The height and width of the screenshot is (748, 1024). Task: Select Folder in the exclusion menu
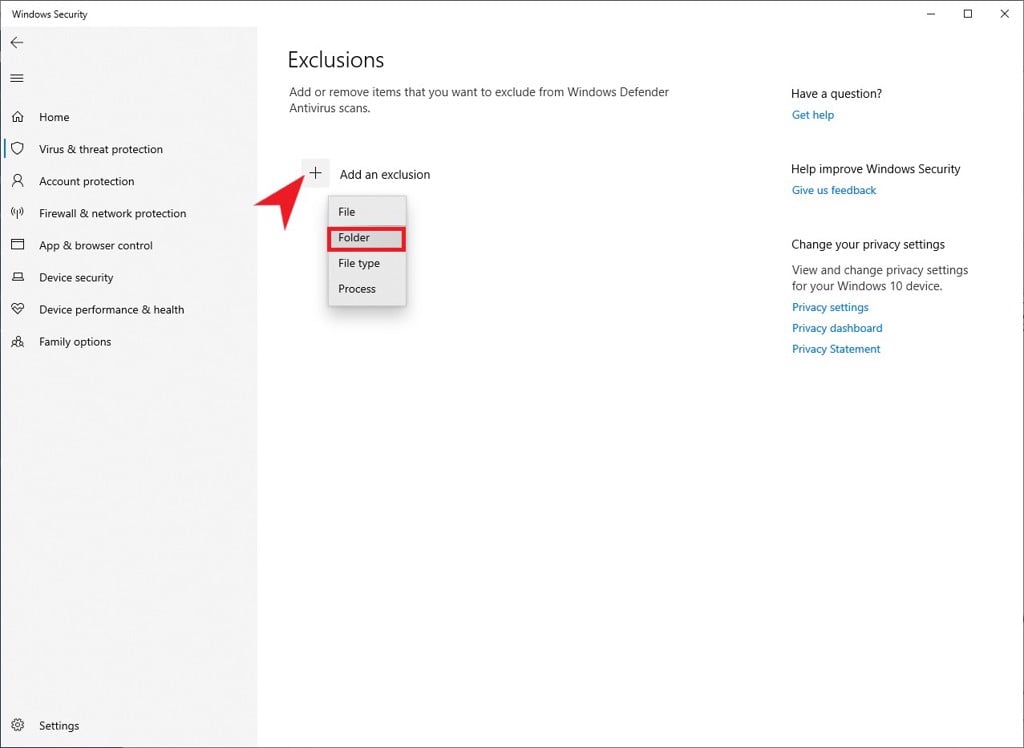pos(367,238)
